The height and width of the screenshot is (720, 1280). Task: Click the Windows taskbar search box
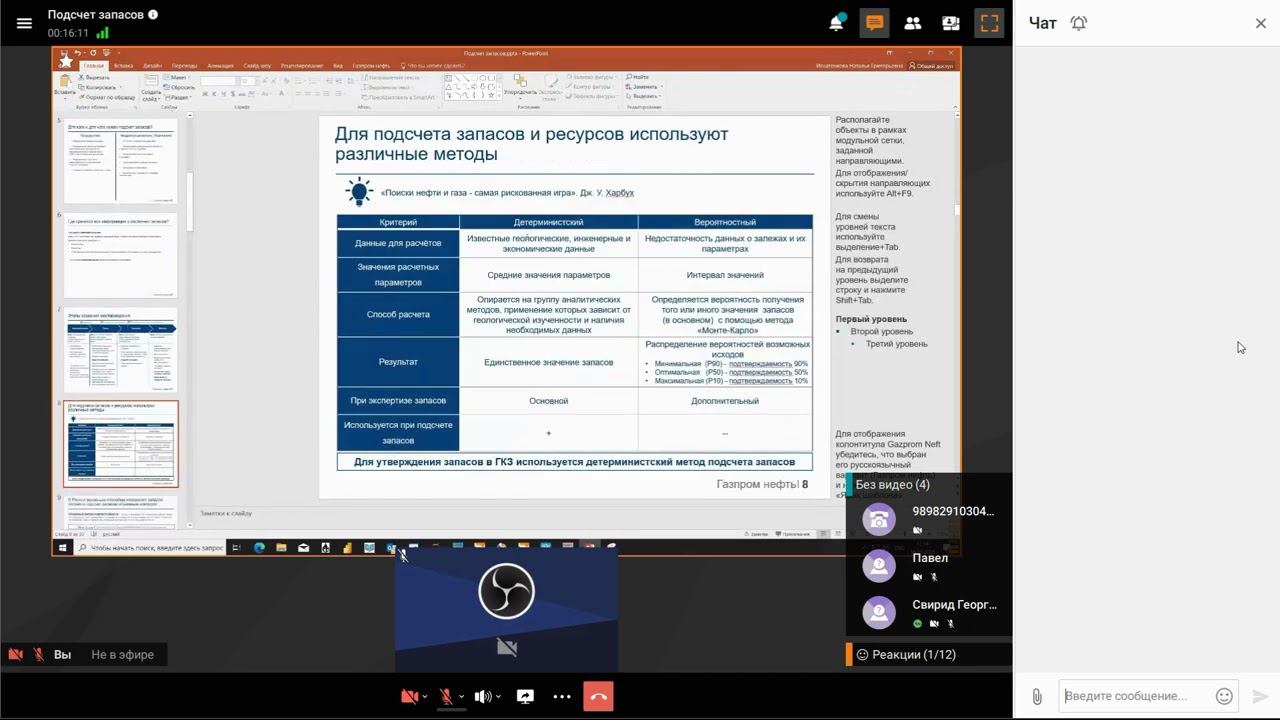[150, 548]
